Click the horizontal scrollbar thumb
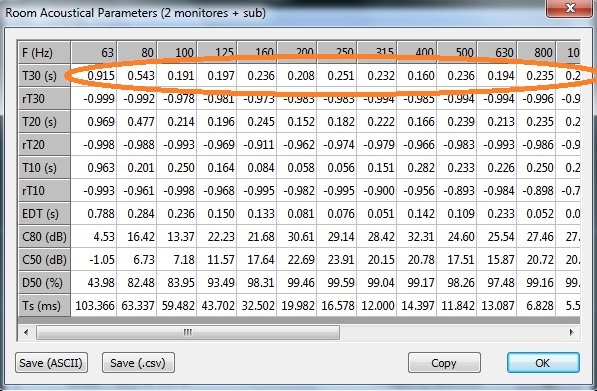 click(x=188, y=332)
